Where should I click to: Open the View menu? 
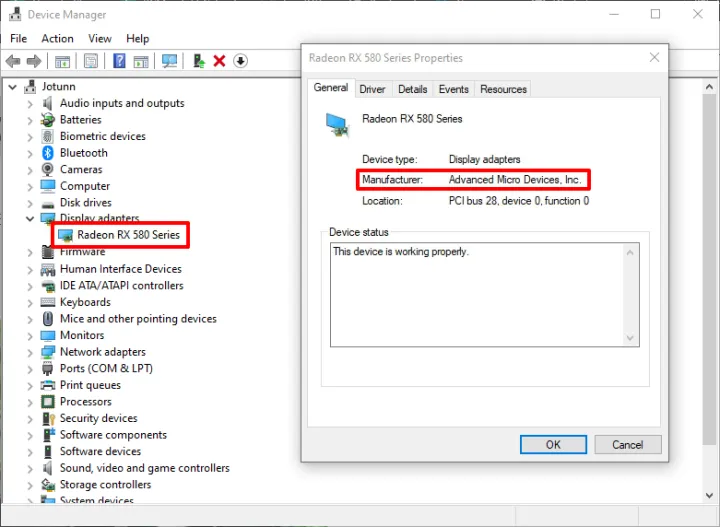point(100,38)
